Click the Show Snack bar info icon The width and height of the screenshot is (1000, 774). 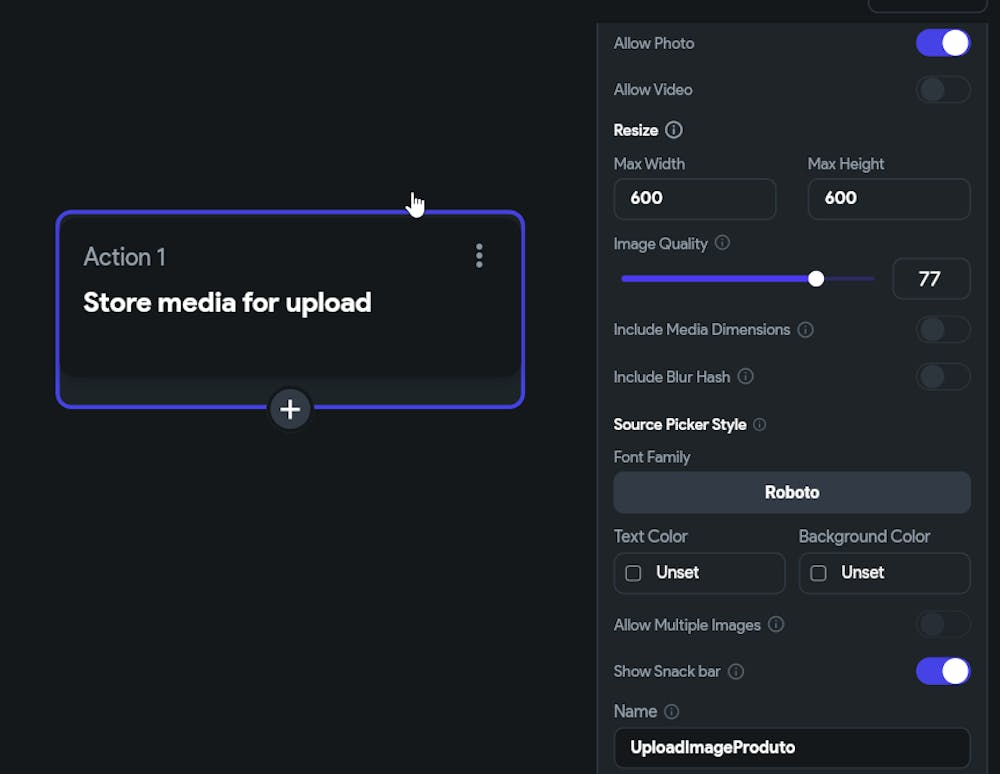pos(736,672)
